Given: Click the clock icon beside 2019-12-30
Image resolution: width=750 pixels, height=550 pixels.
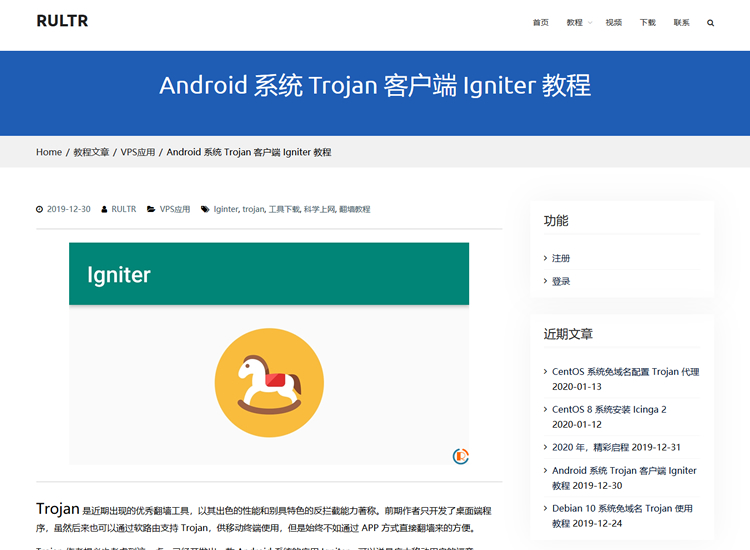Looking at the screenshot, I should (x=39, y=209).
